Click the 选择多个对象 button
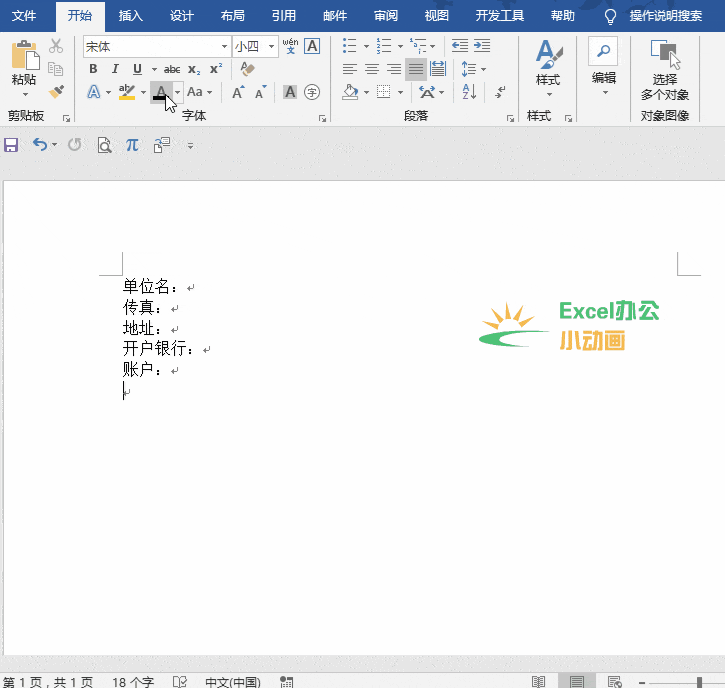Viewport: 725px width, 688px height. (664, 70)
